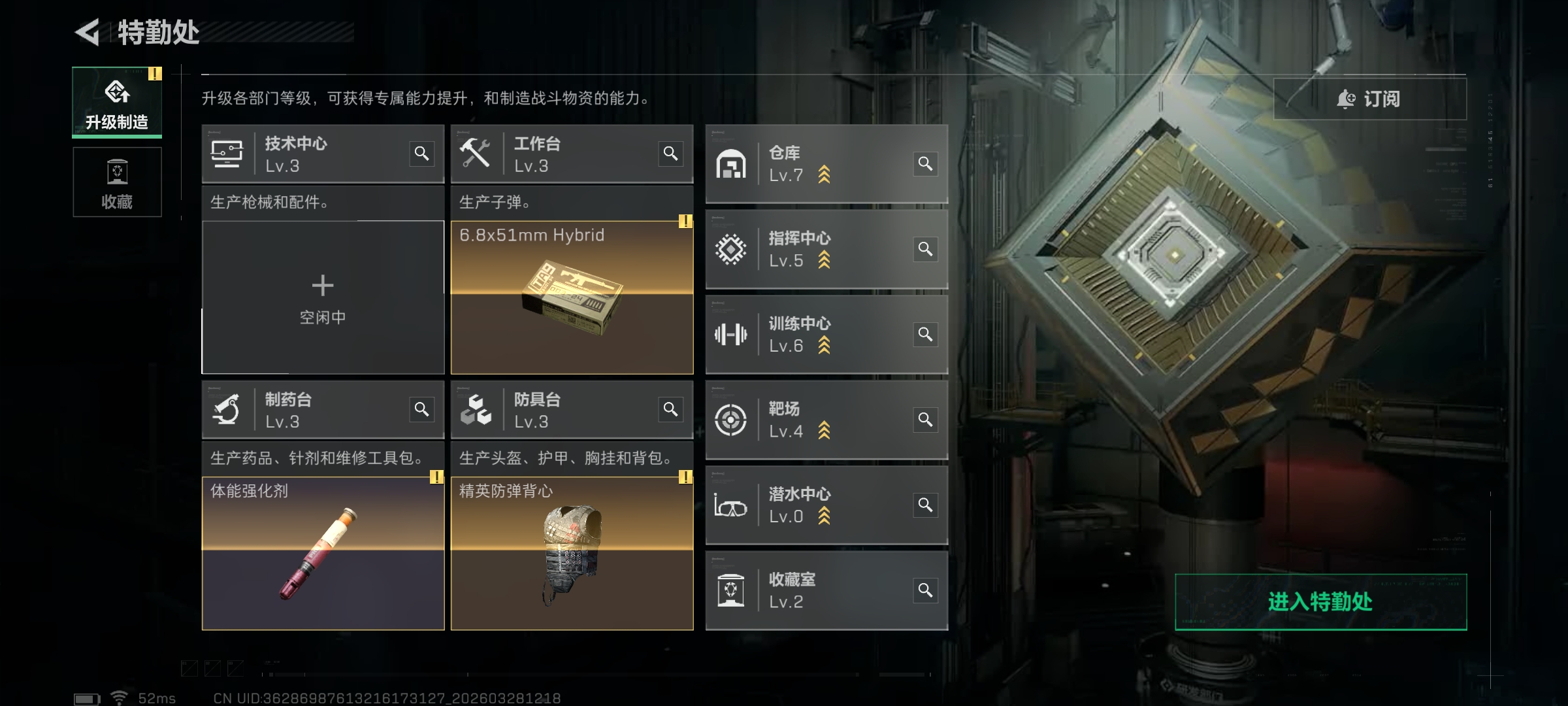Click the magnifier for 制药台
Viewport: 1568px width, 706px height.
(422, 409)
